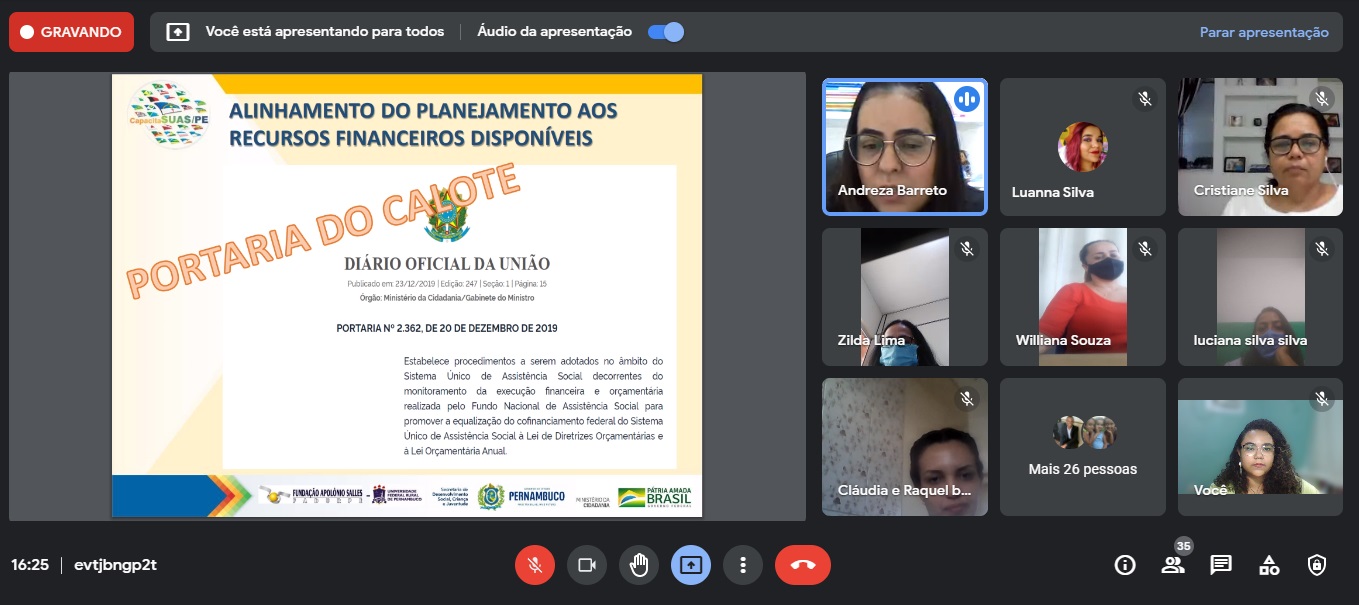This screenshot has height=605, width=1359.
Task: Click Cristiane Silva's video tile
Action: [x=1260, y=147]
